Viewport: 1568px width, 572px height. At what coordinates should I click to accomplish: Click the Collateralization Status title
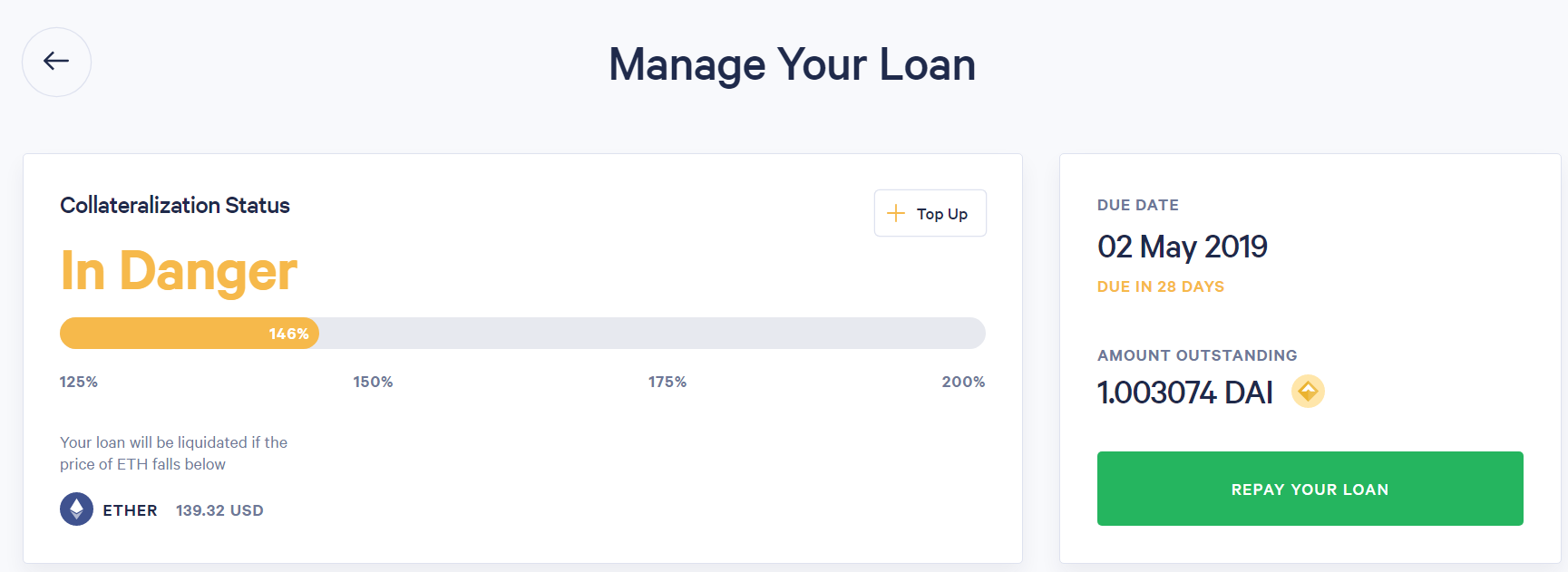175,206
